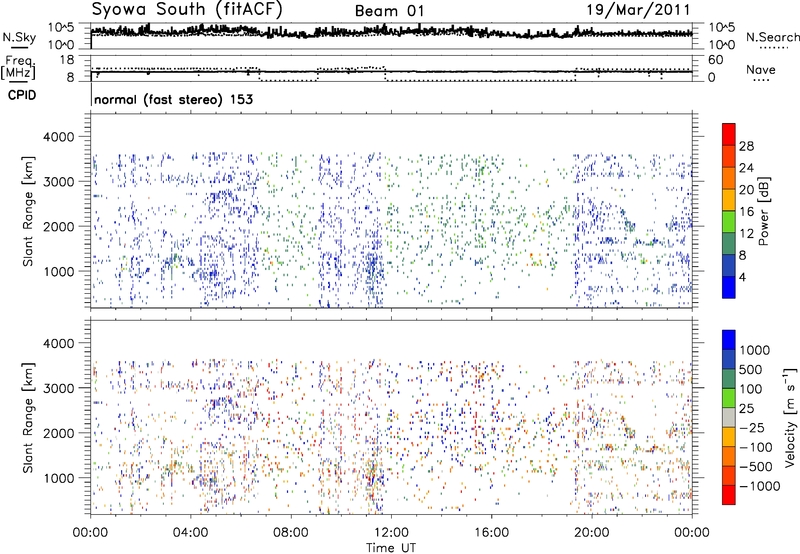800x554 pixels.
Task: Click the '60' Nave axis tick
Action: (x=715, y=60)
